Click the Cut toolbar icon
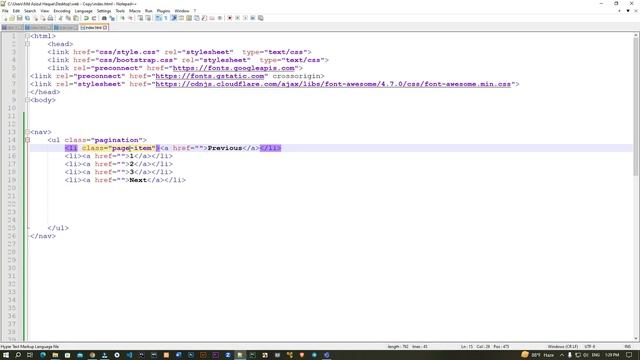 pyautogui.click(x=60, y=18)
